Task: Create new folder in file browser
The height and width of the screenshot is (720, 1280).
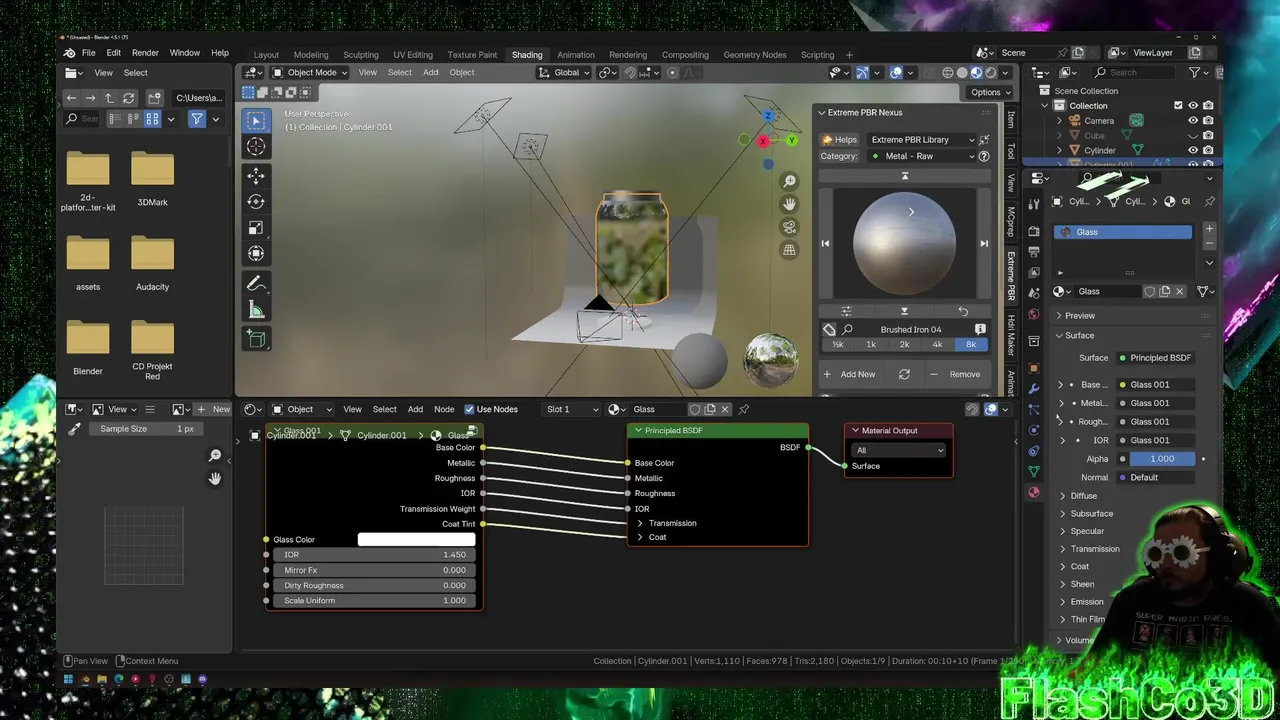Action: [154, 98]
